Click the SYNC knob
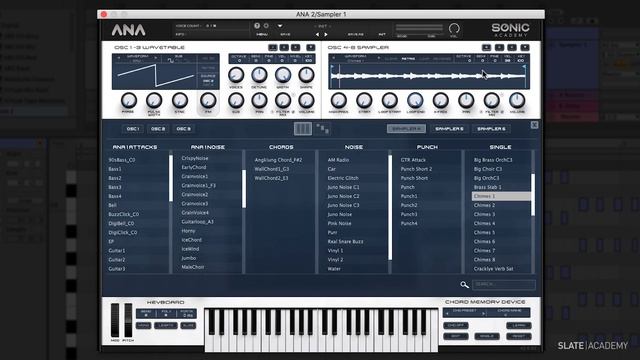Screen dimensions: 640x360 point(180,100)
